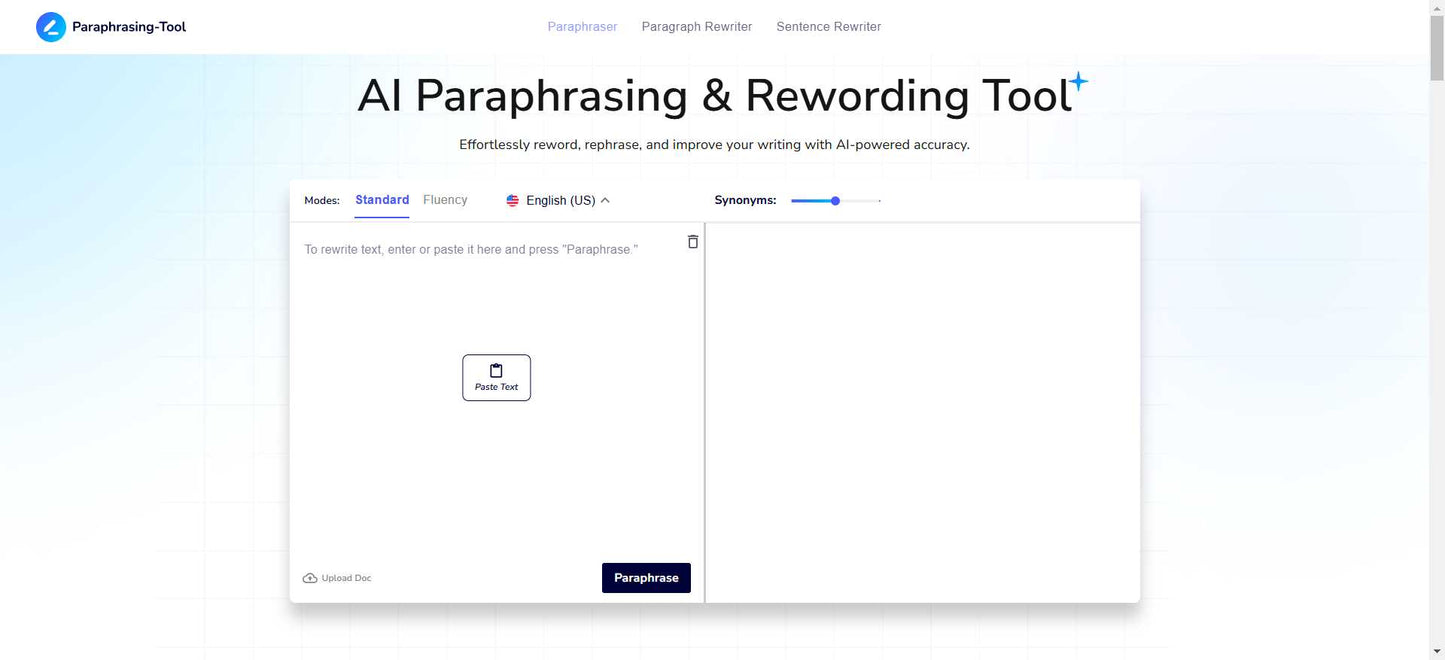Clear input with the trash icon
The image size is (1445, 660).
pyautogui.click(x=693, y=242)
